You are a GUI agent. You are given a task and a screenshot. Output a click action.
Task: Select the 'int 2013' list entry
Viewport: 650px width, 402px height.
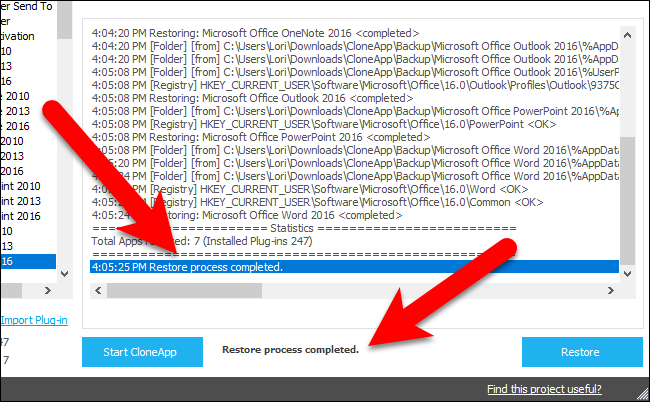click(x=21, y=201)
